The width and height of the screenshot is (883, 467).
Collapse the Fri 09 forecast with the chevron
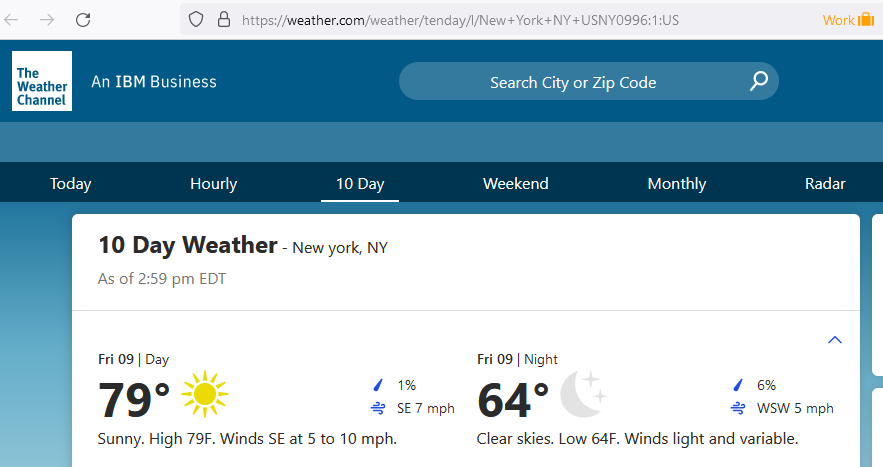pyautogui.click(x=835, y=340)
